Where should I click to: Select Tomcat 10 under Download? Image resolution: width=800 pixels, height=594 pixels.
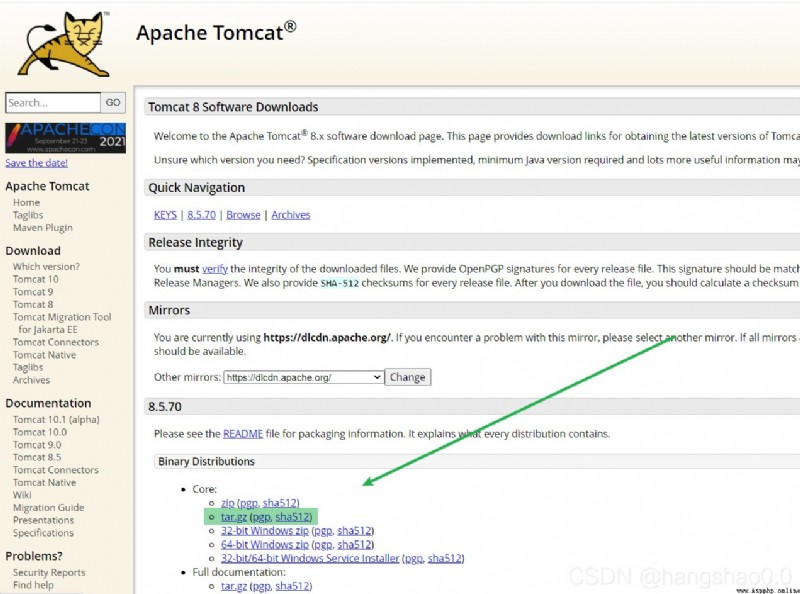coord(36,279)
